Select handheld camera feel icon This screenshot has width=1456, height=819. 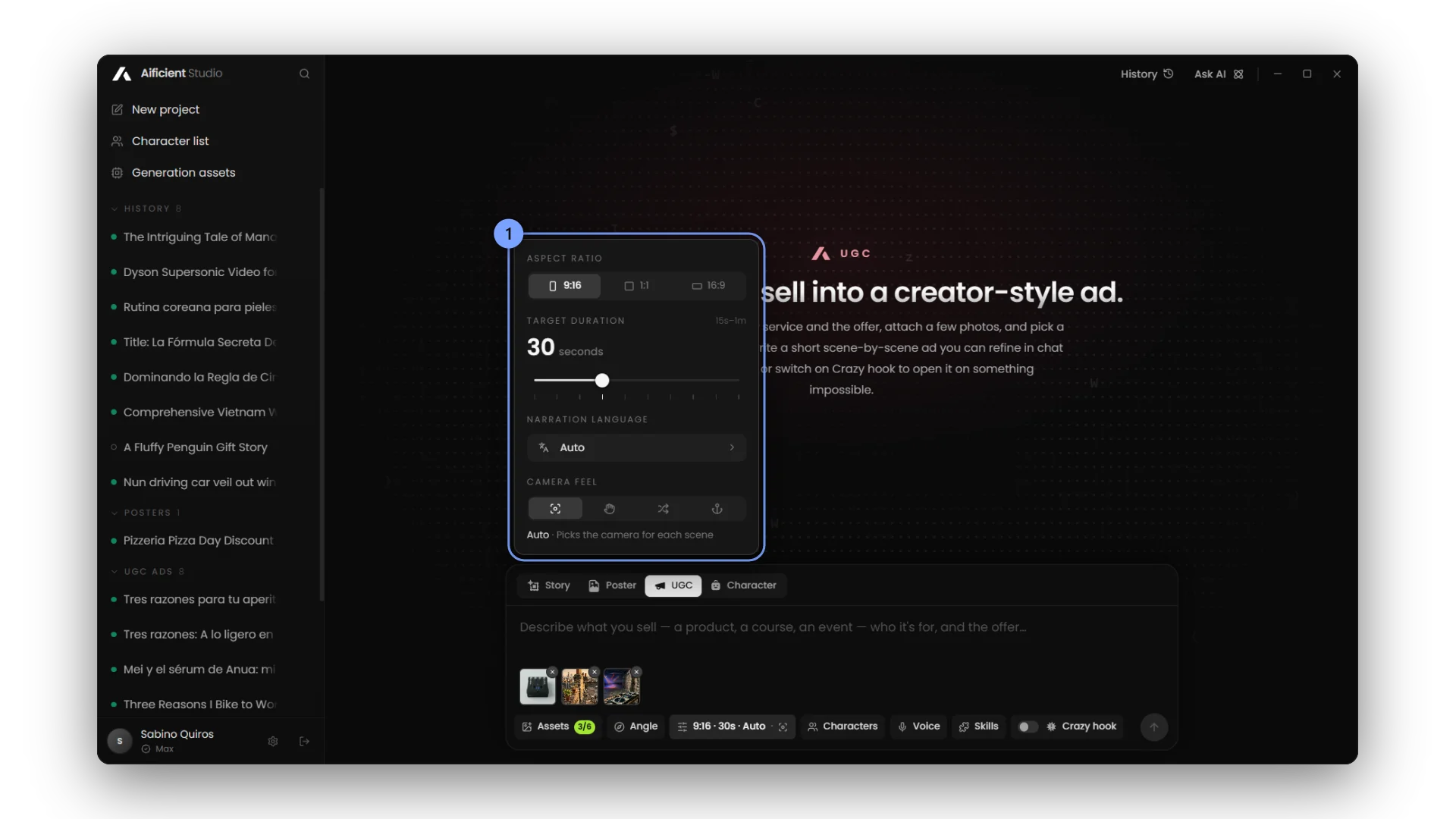coord(609,509)
